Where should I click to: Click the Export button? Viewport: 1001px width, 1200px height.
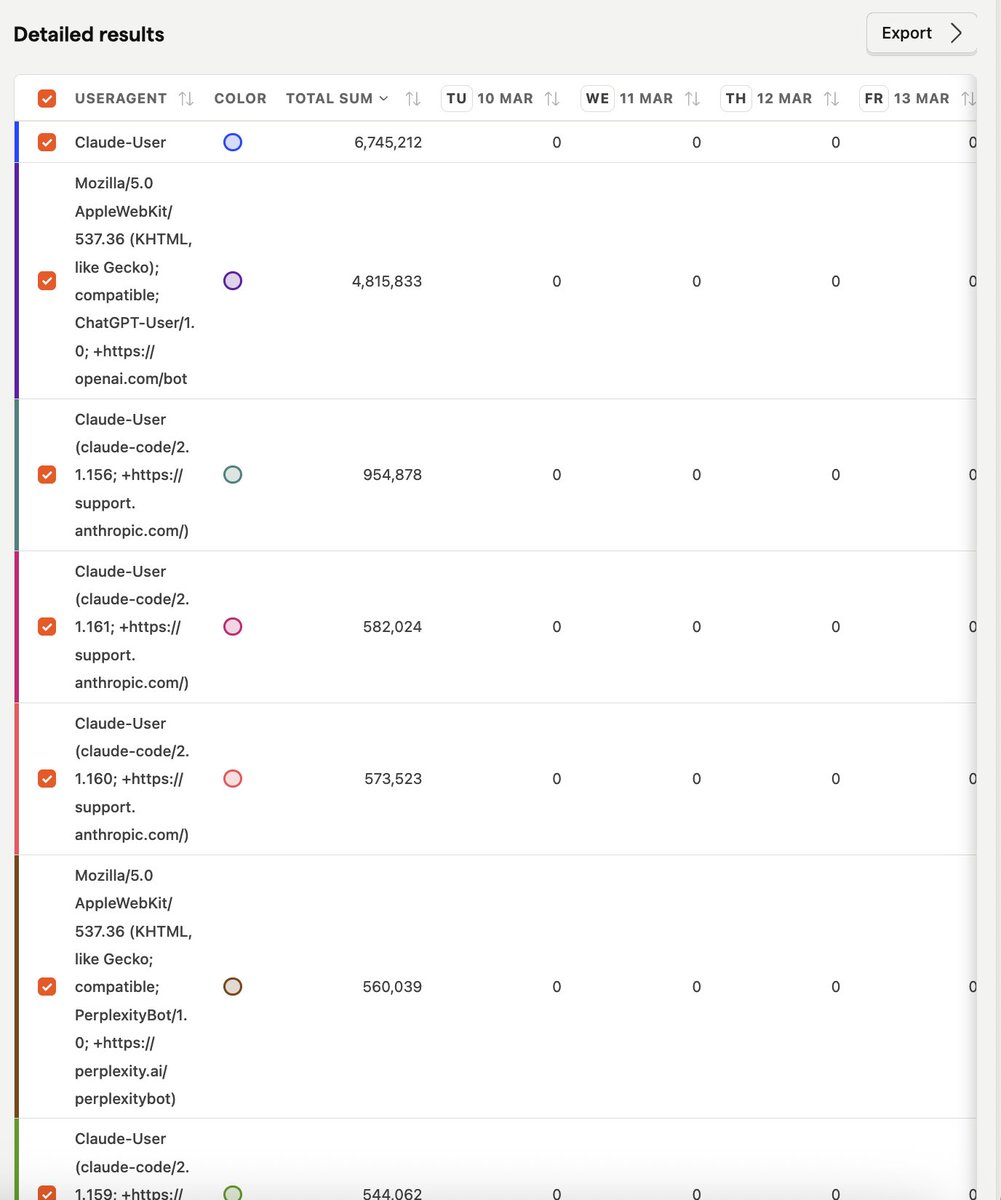pyautogui.click(x=921, y=33)
